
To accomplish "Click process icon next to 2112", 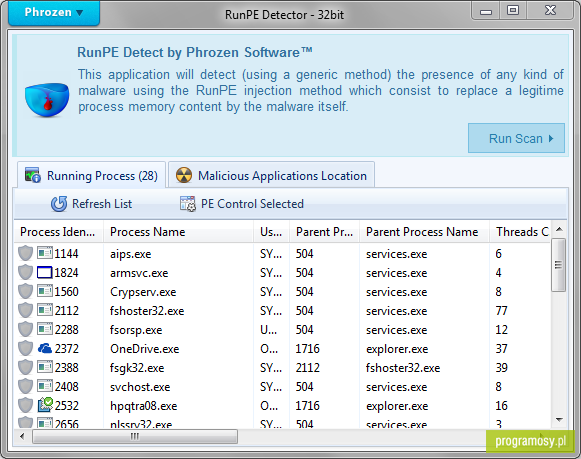I will (45, 310).
